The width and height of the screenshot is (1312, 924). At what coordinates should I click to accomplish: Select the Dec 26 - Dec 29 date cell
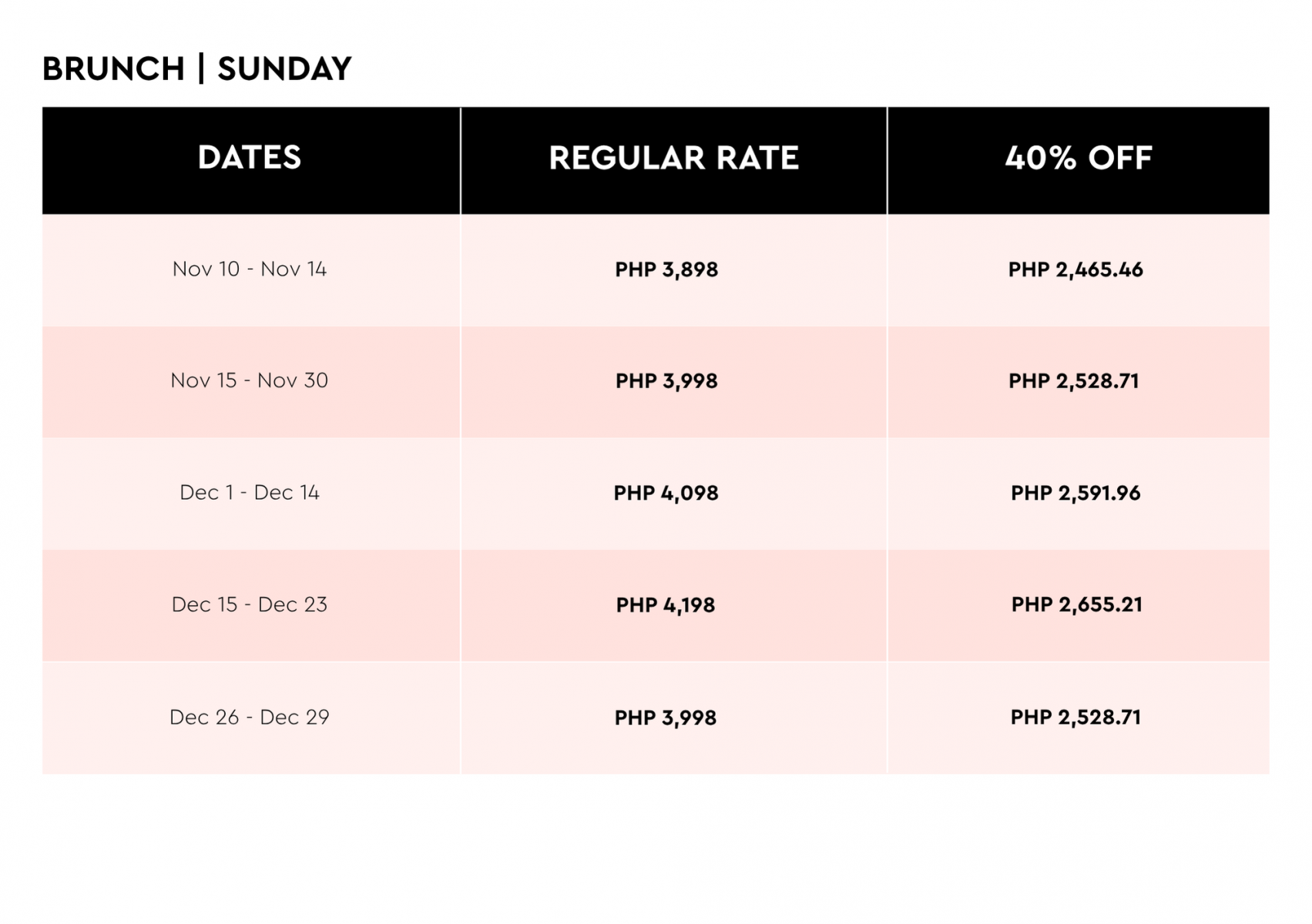(x=250, y=717)
